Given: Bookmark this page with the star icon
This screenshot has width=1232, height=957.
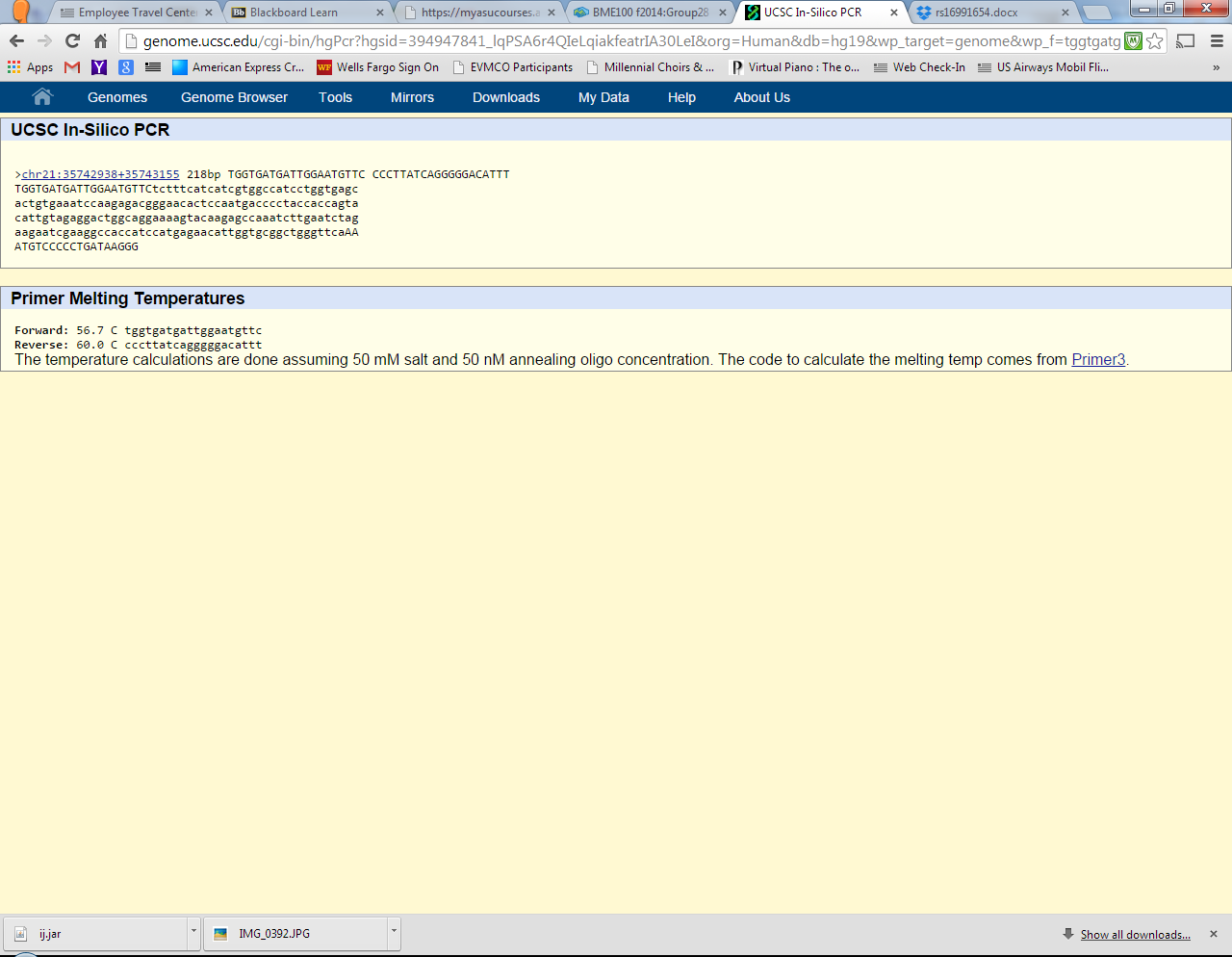Looking at the screenshot, I should point(1155,41).
